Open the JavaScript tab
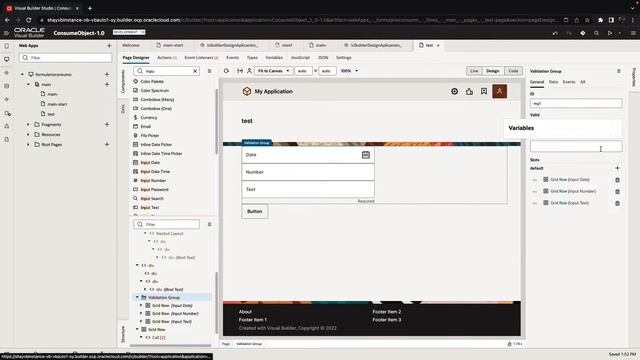Image resolution: width=640 pixels, height=360 pixels. (300, 58)
